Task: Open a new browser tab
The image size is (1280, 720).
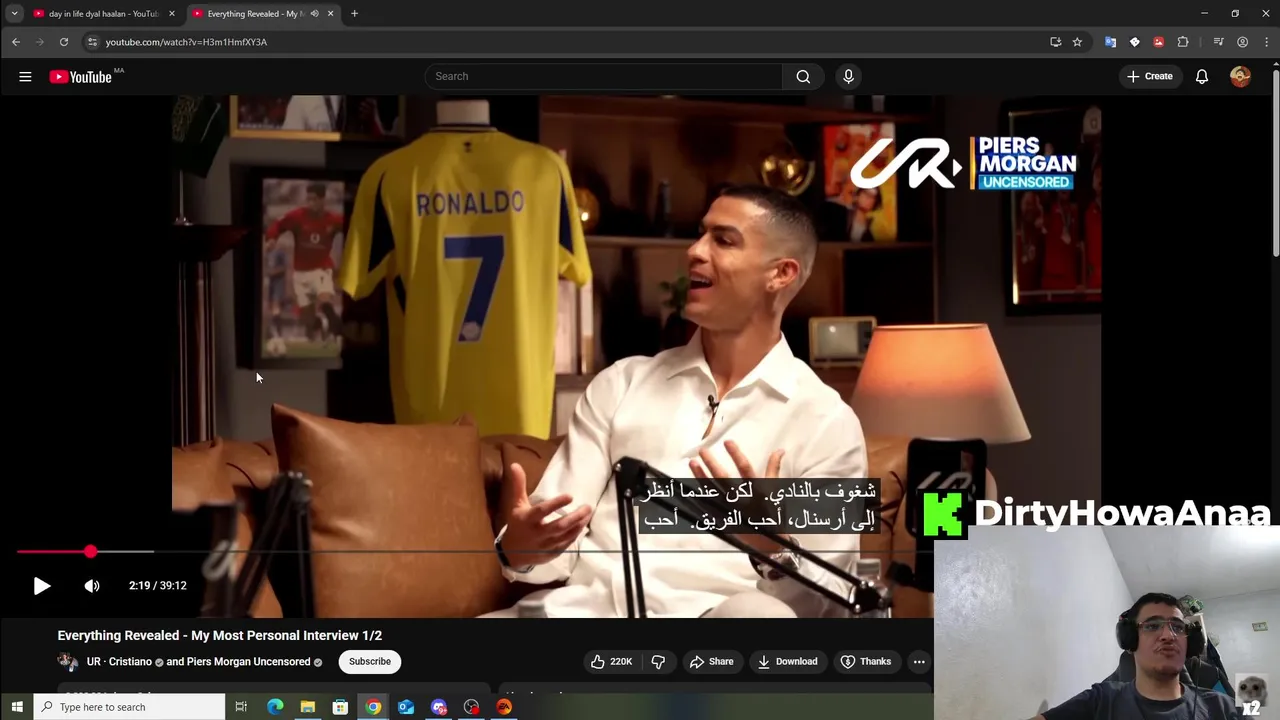Action: click(354, 14)
